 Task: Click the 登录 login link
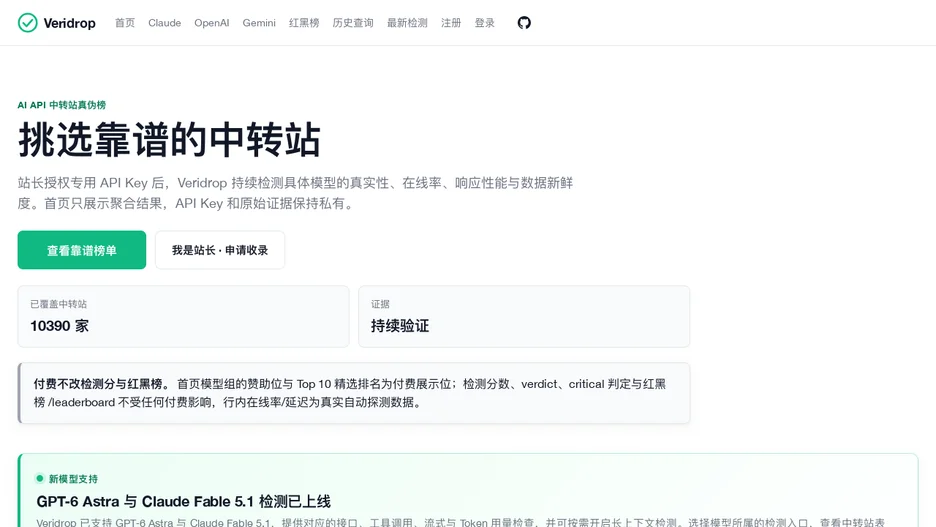pos(484,23)
